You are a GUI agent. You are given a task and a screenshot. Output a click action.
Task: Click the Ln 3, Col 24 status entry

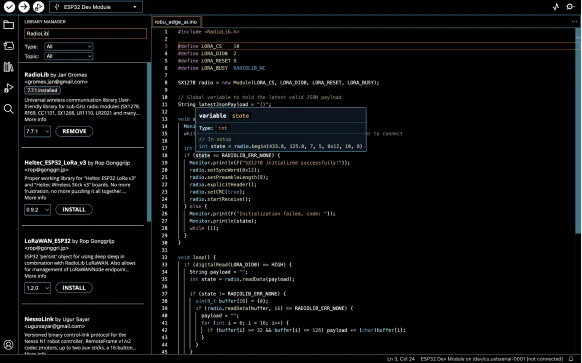[400, 359]
